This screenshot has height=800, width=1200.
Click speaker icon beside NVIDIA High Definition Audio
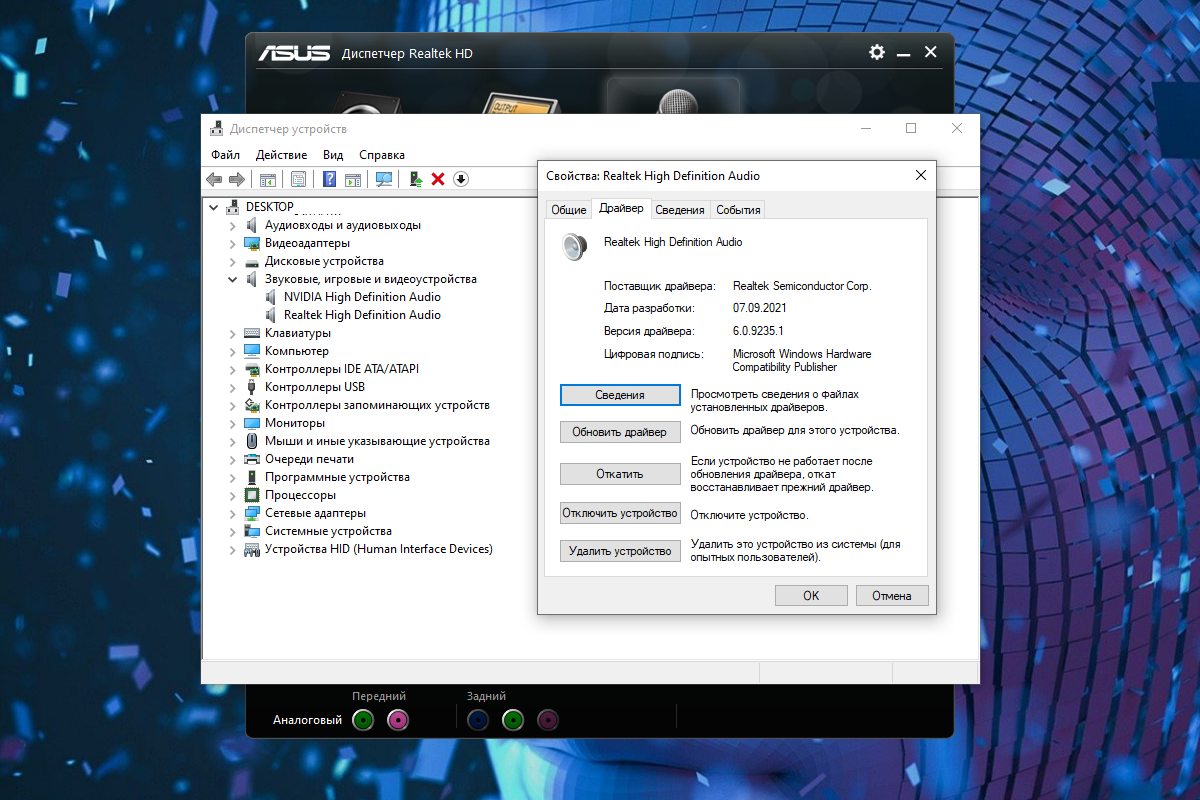pyautogui.click(x=272, y=297)
